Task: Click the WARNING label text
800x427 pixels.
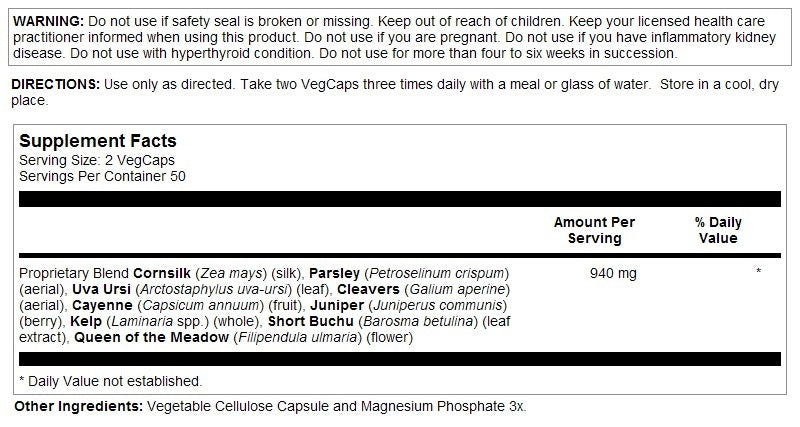Action: pyautogui.click(x=47, y=22)
